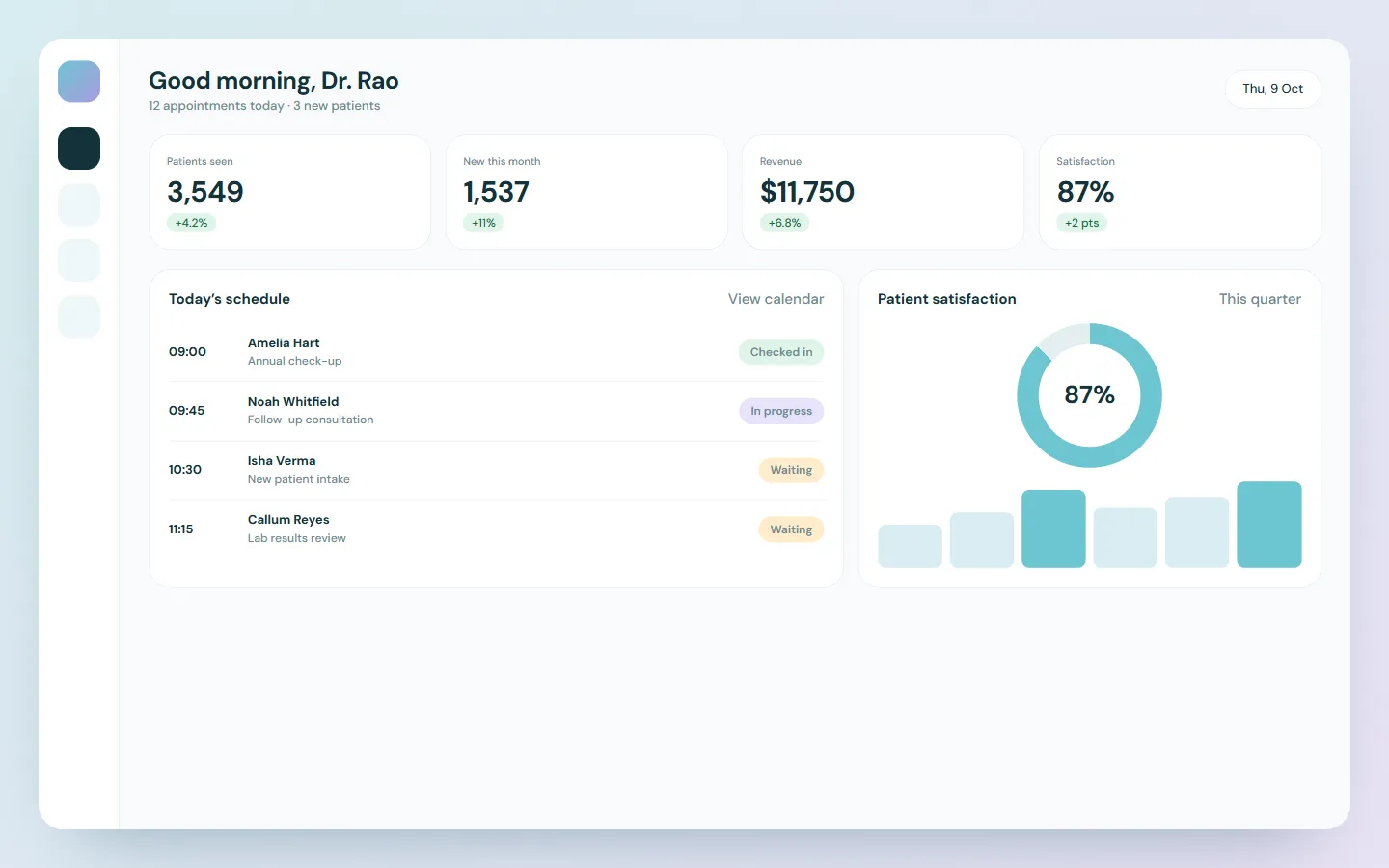Select Callum Reyes appointment name
The height and width of the screenshot is (868, 1389).
point(288,520)
